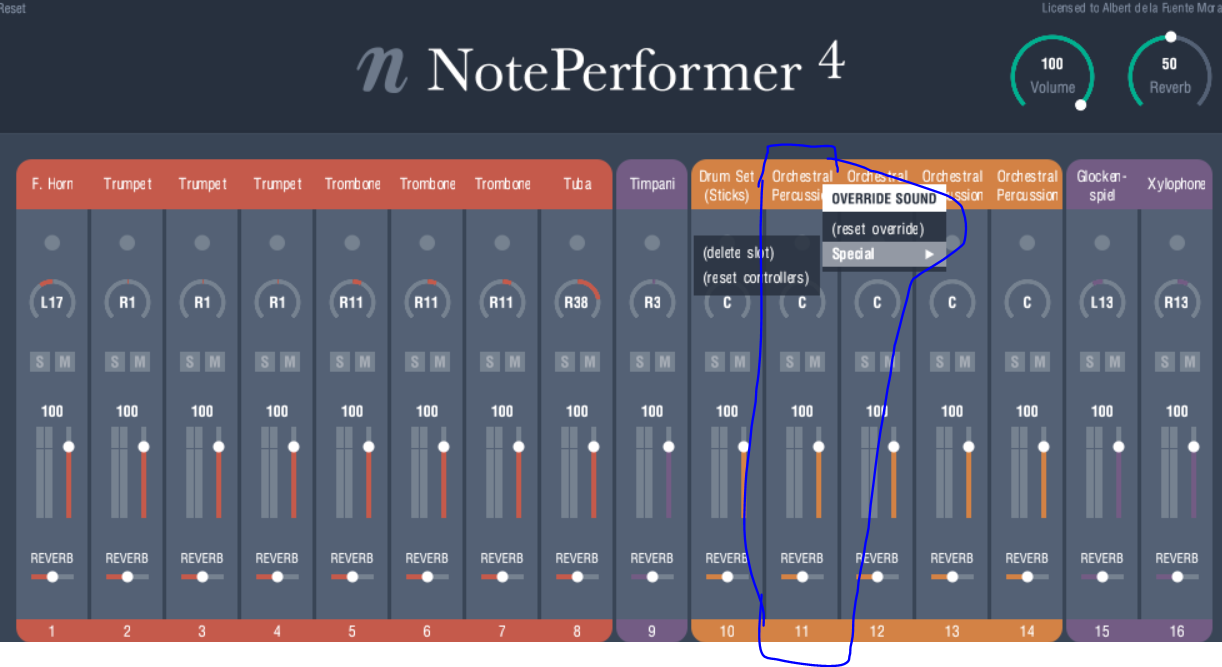Click channel number 9 at the bottom
The height and width of the screenshot is (667, 1222).
point(652,631)
